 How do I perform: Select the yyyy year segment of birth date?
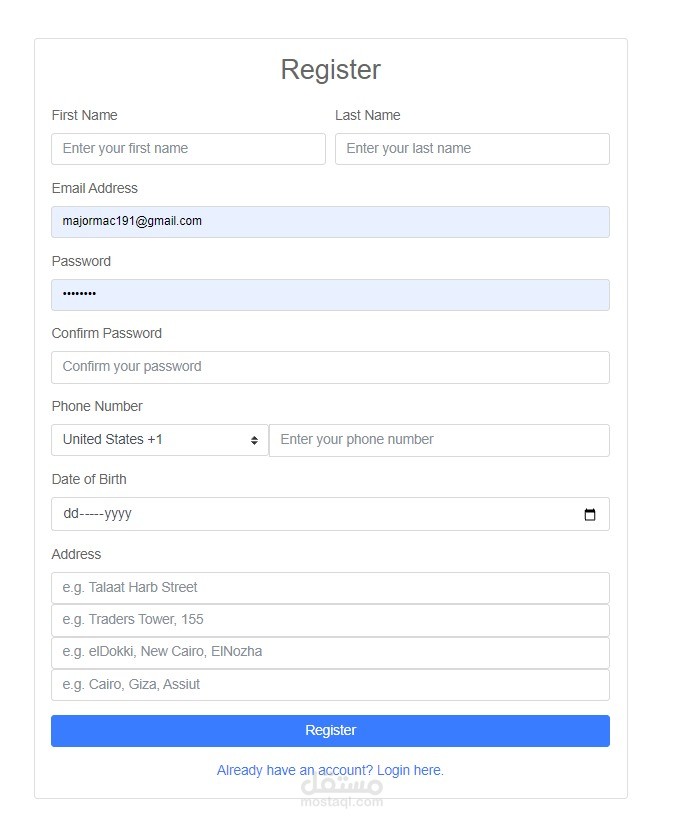click(x=118, y=514)
